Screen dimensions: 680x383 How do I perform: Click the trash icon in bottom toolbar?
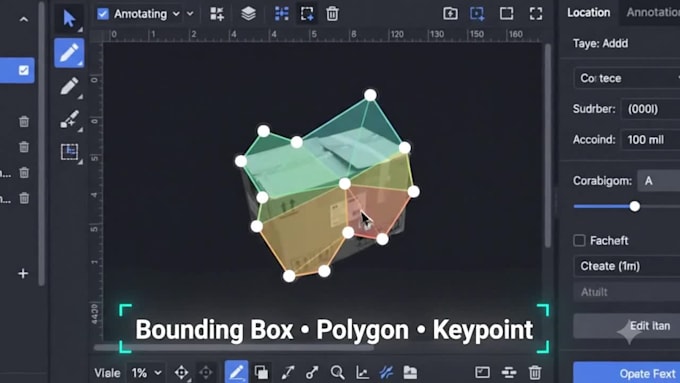click(x=535, y=372)
